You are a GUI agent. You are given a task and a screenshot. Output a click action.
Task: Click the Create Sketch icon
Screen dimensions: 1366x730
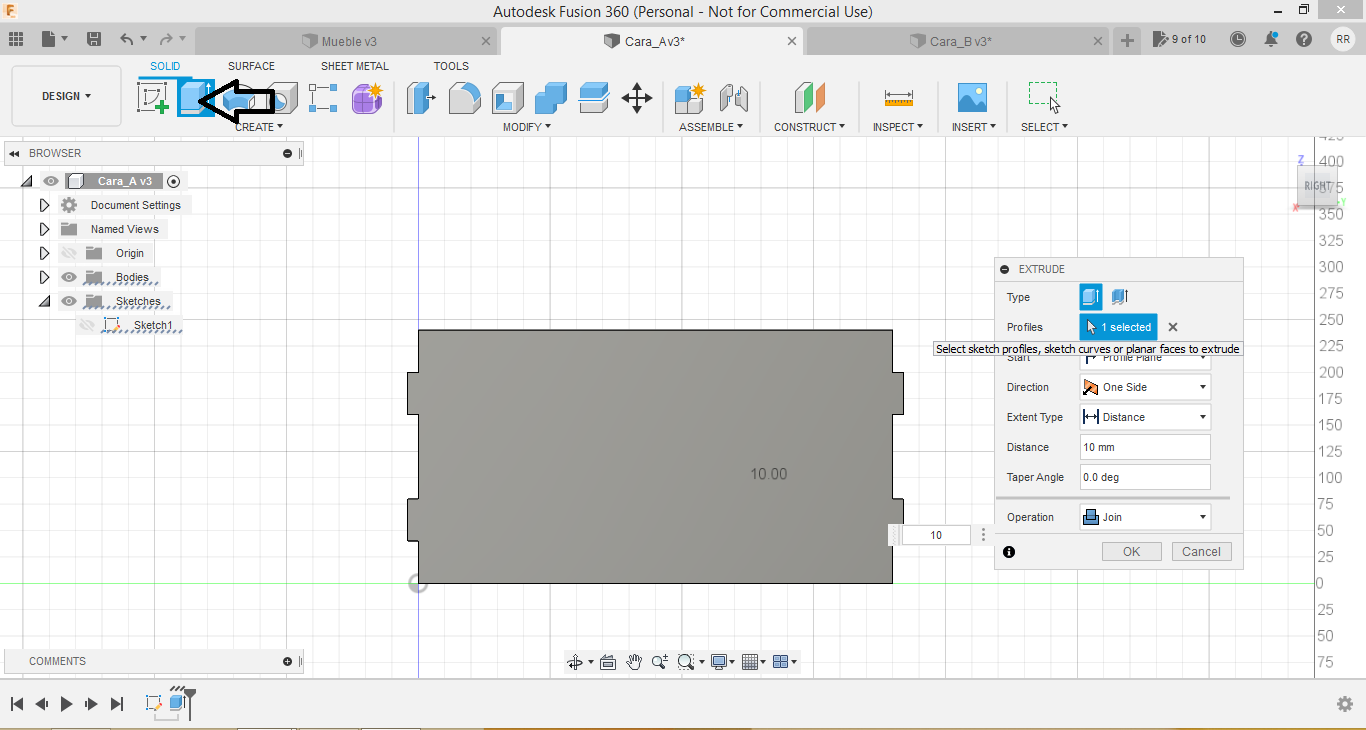153,98
